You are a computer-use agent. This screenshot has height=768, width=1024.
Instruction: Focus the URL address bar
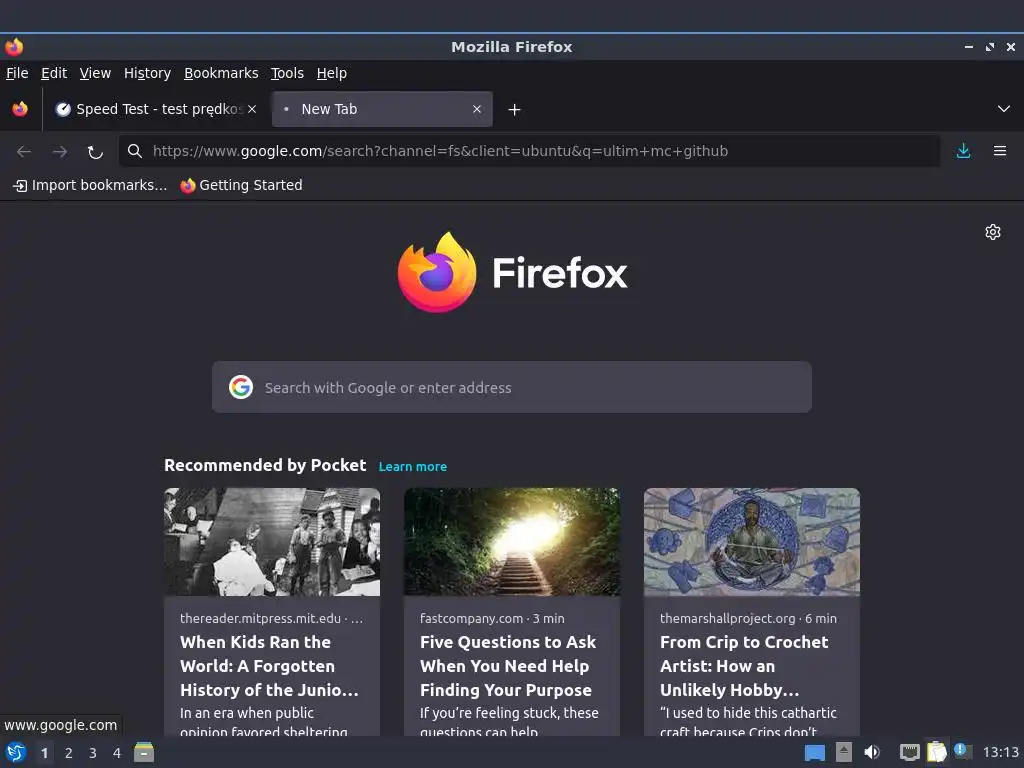529,151
